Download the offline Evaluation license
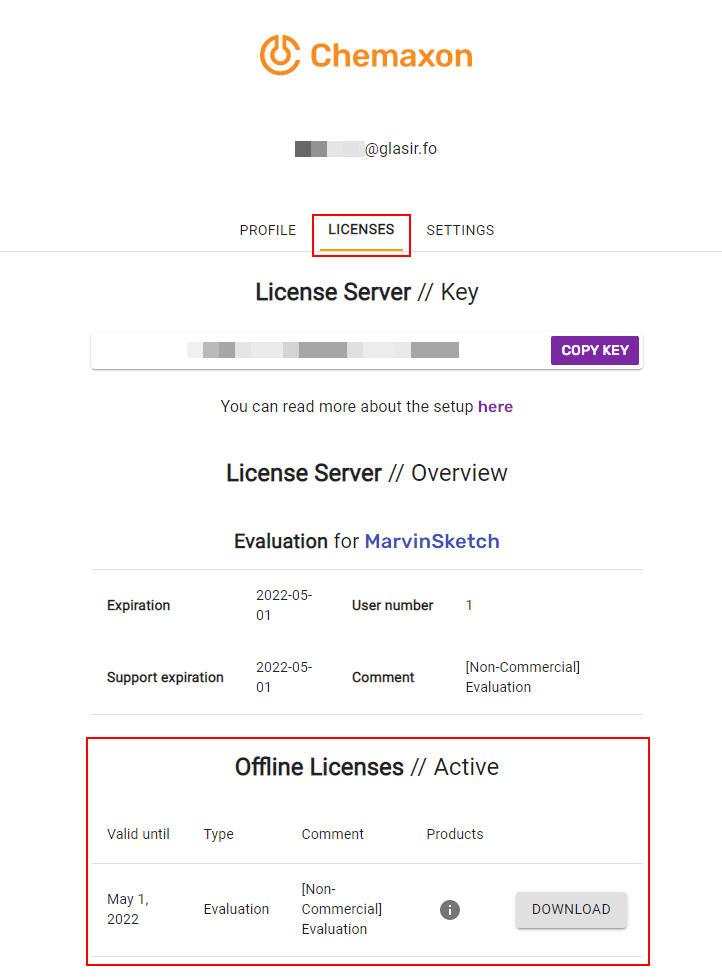 pos(571,910)
